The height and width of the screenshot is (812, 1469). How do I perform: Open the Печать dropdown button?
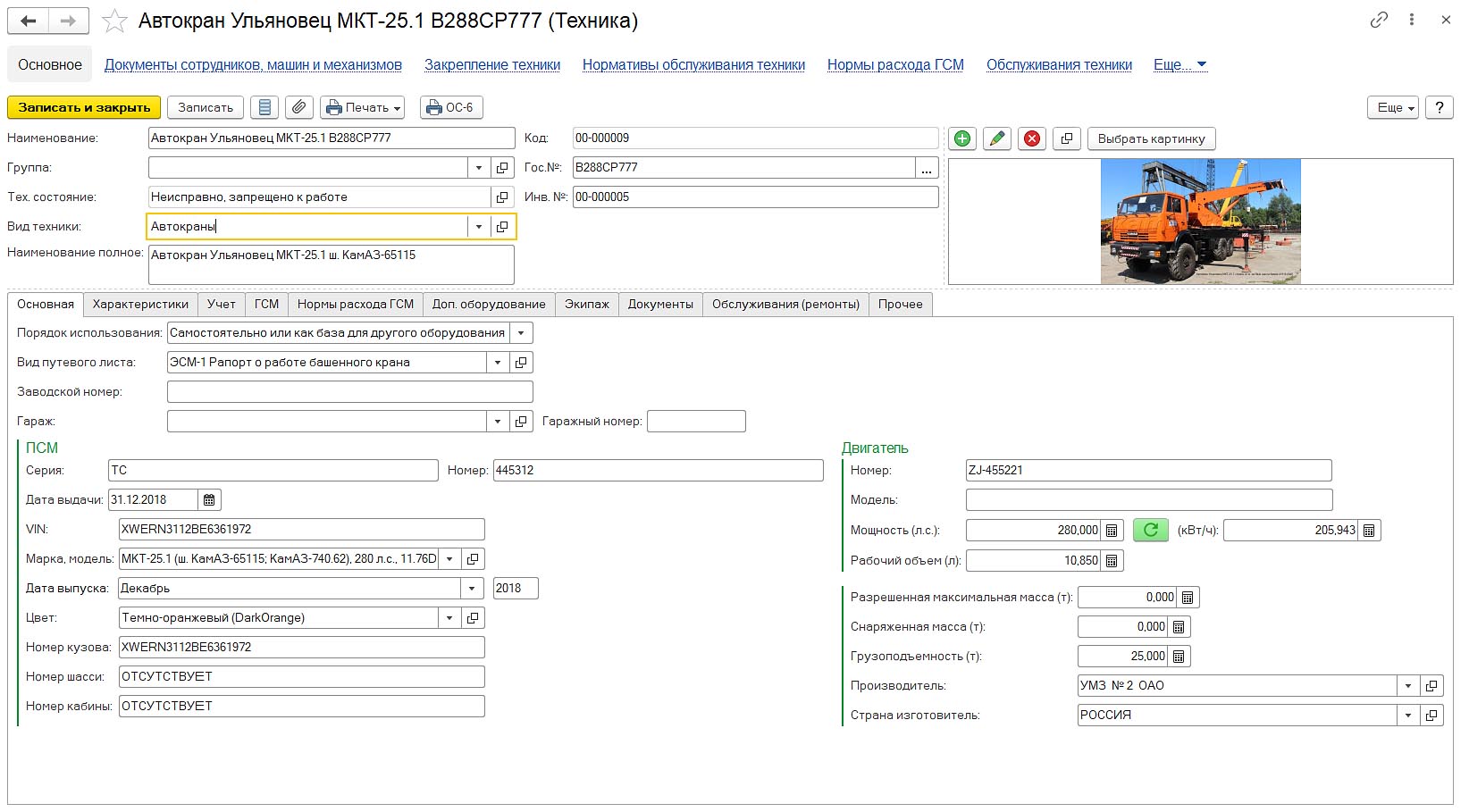coord(363,107)
